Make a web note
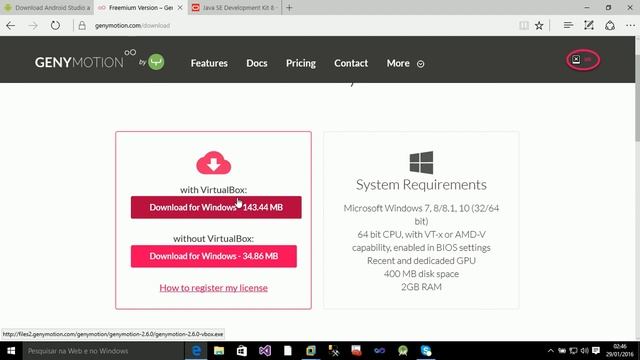Image resolution: width=640 pixels, height=360 pixels. coord(589,25)
